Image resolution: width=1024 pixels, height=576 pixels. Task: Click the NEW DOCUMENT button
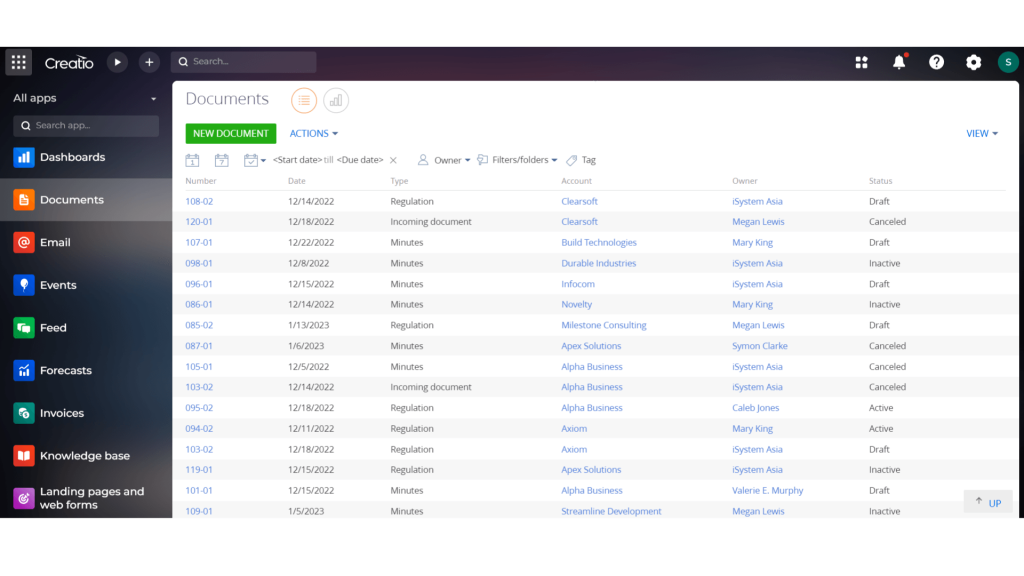click(232, 133)
